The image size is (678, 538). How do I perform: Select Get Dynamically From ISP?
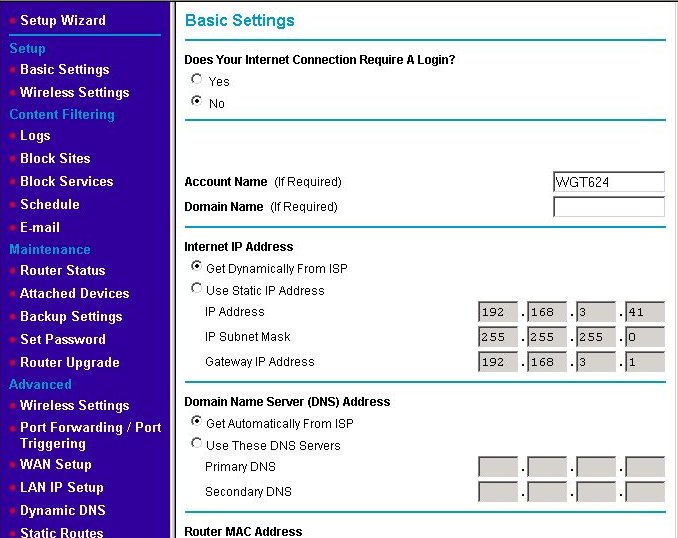click(196, 267)
